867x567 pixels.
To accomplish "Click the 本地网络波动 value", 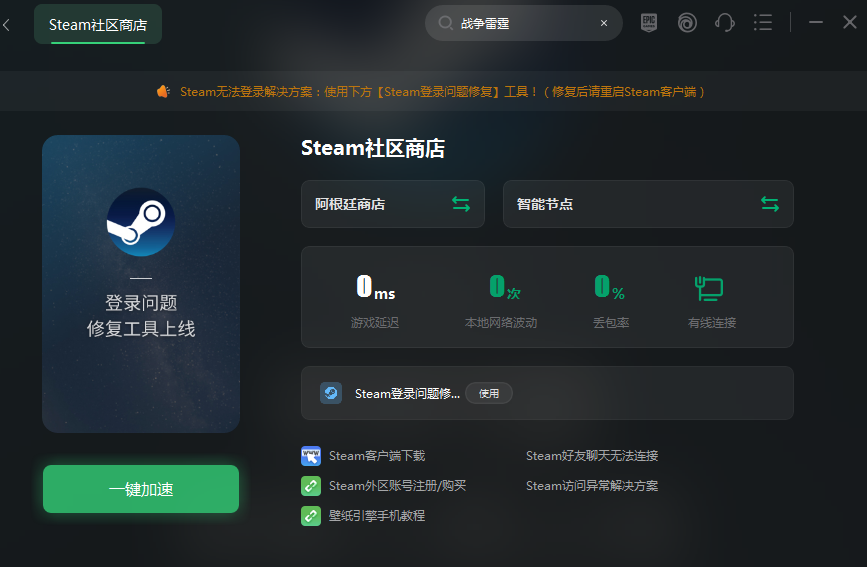I will coord(504,287).
